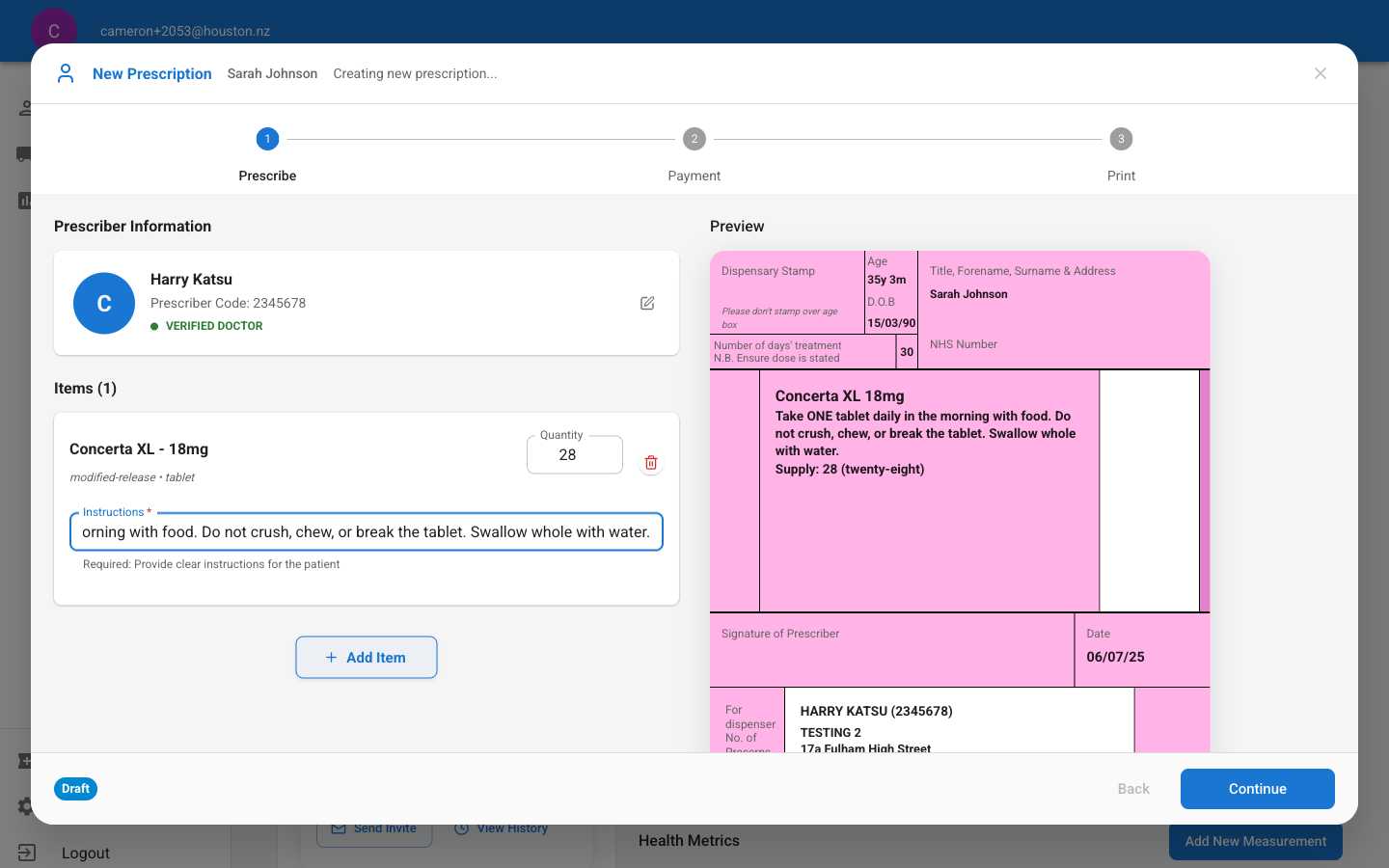Click the Signature of Prescriber area

point(891,650)
